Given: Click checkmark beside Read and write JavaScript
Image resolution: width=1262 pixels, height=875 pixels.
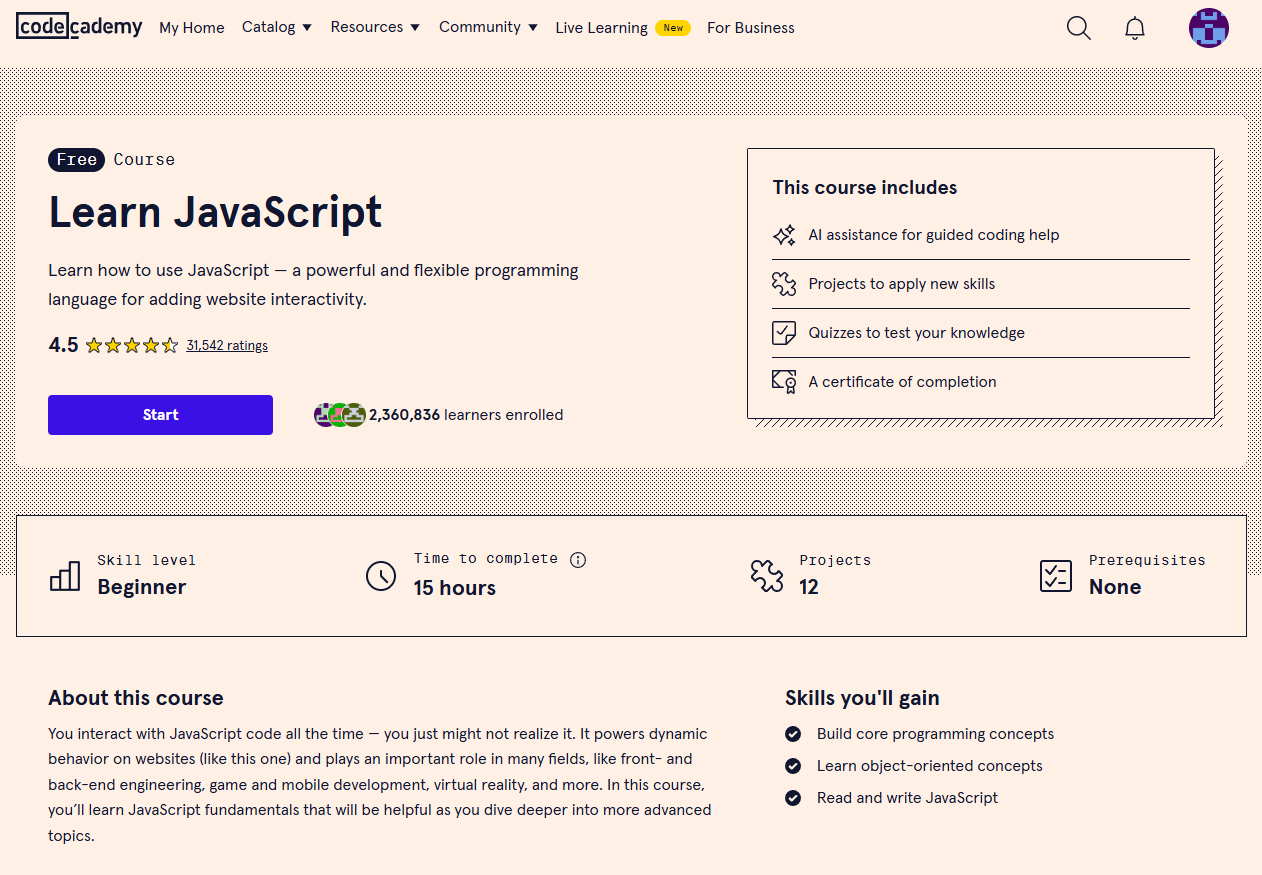Looking at the screenshot, I should click(x=793, y=798).
